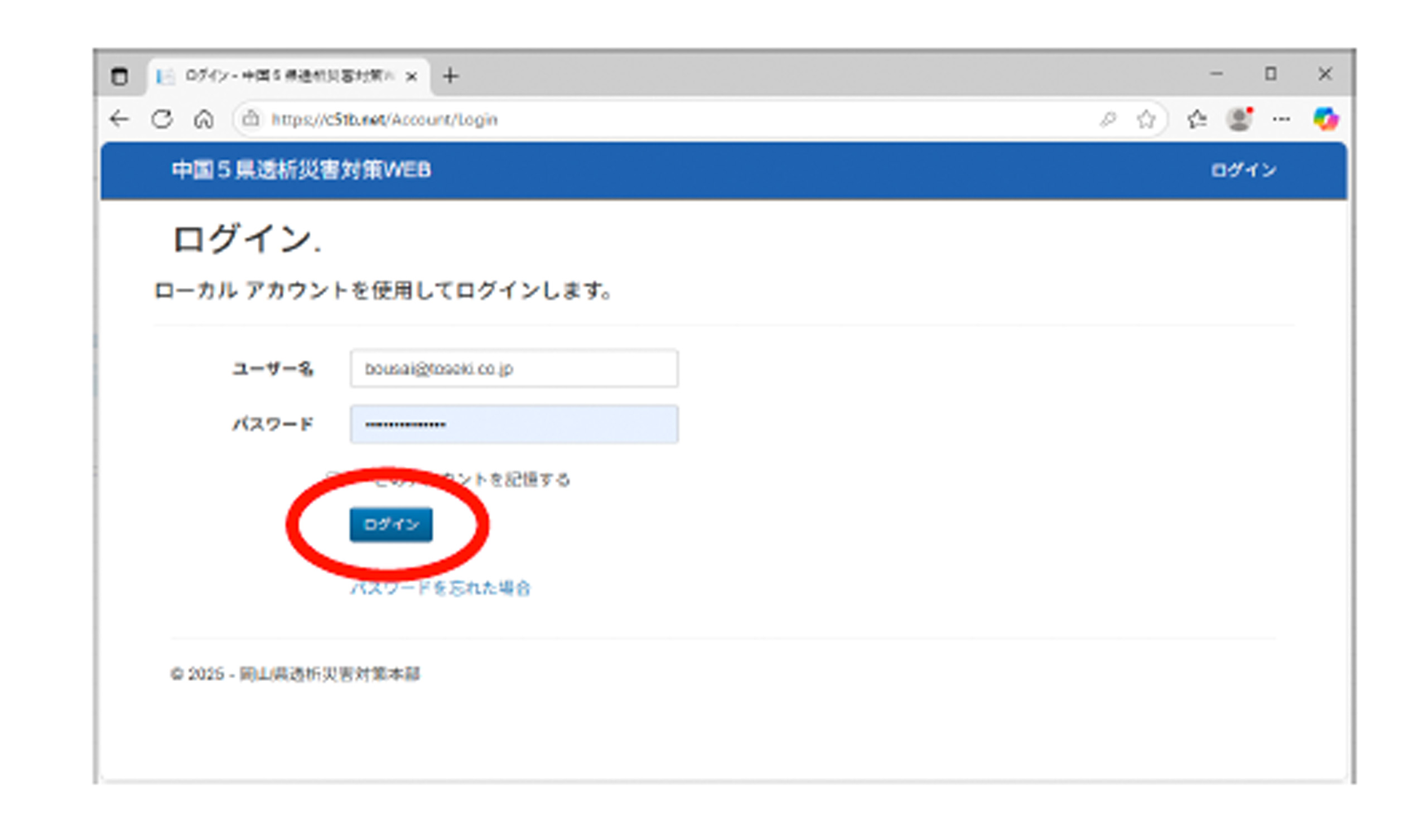This screenshot has width=1428, height=840.
Task: Open the tab actions menu icon
Action: 119,76
